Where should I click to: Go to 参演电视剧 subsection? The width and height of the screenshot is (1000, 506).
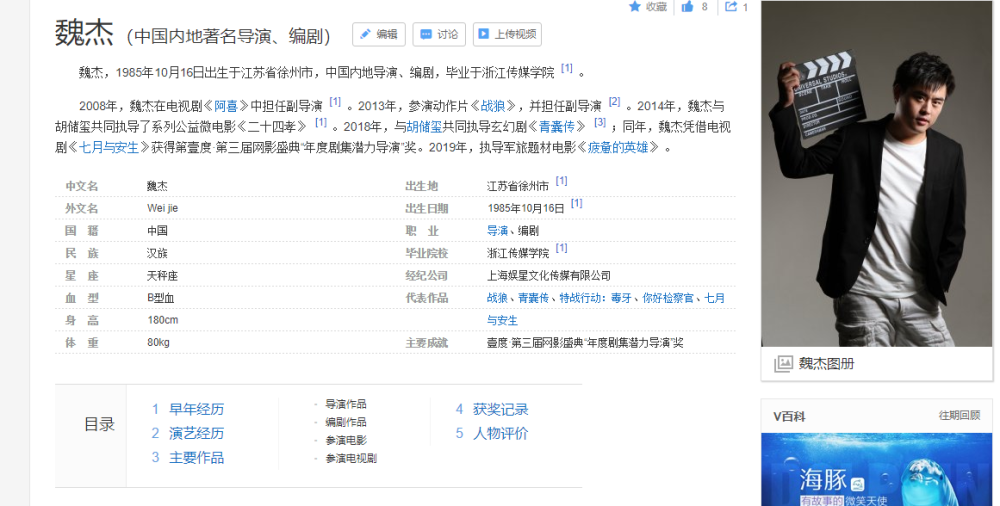351,458
